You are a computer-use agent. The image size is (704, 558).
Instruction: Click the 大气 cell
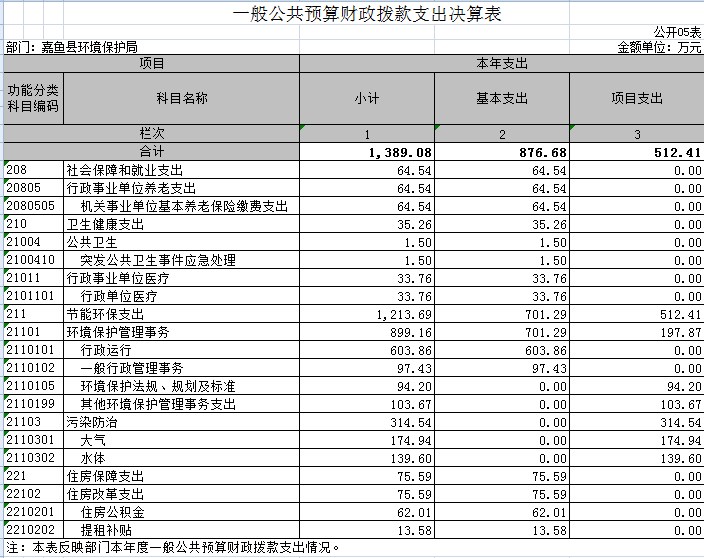tap(182, 439)
